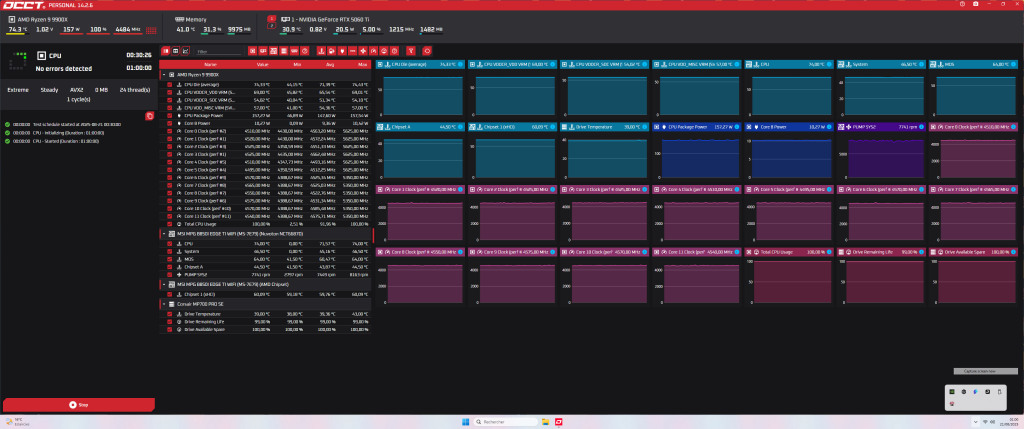This screenshot has height=429, width=1024.
Task: Collapse the MSI board Nuvoton sensor group
Action: pos(164,233)
